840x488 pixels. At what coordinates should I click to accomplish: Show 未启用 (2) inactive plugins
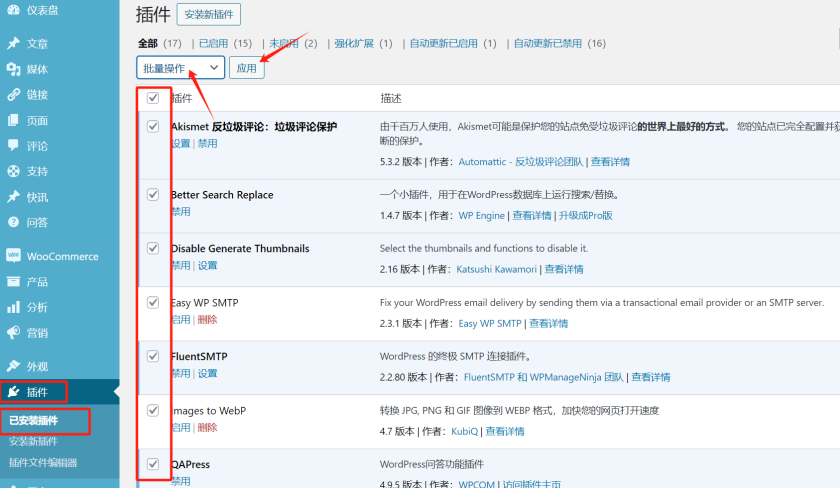click(x=292, y=43)
